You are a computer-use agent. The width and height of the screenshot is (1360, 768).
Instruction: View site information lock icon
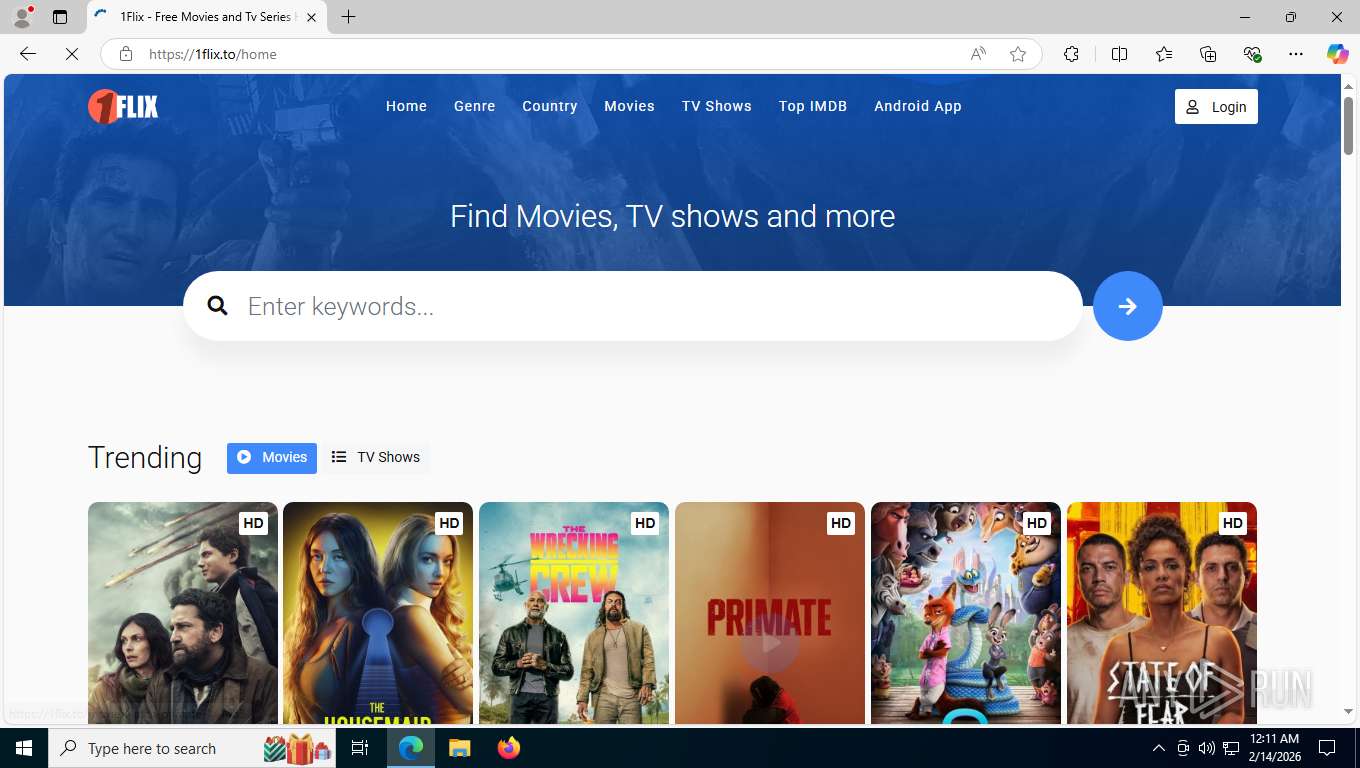click(x=126, y=54)
